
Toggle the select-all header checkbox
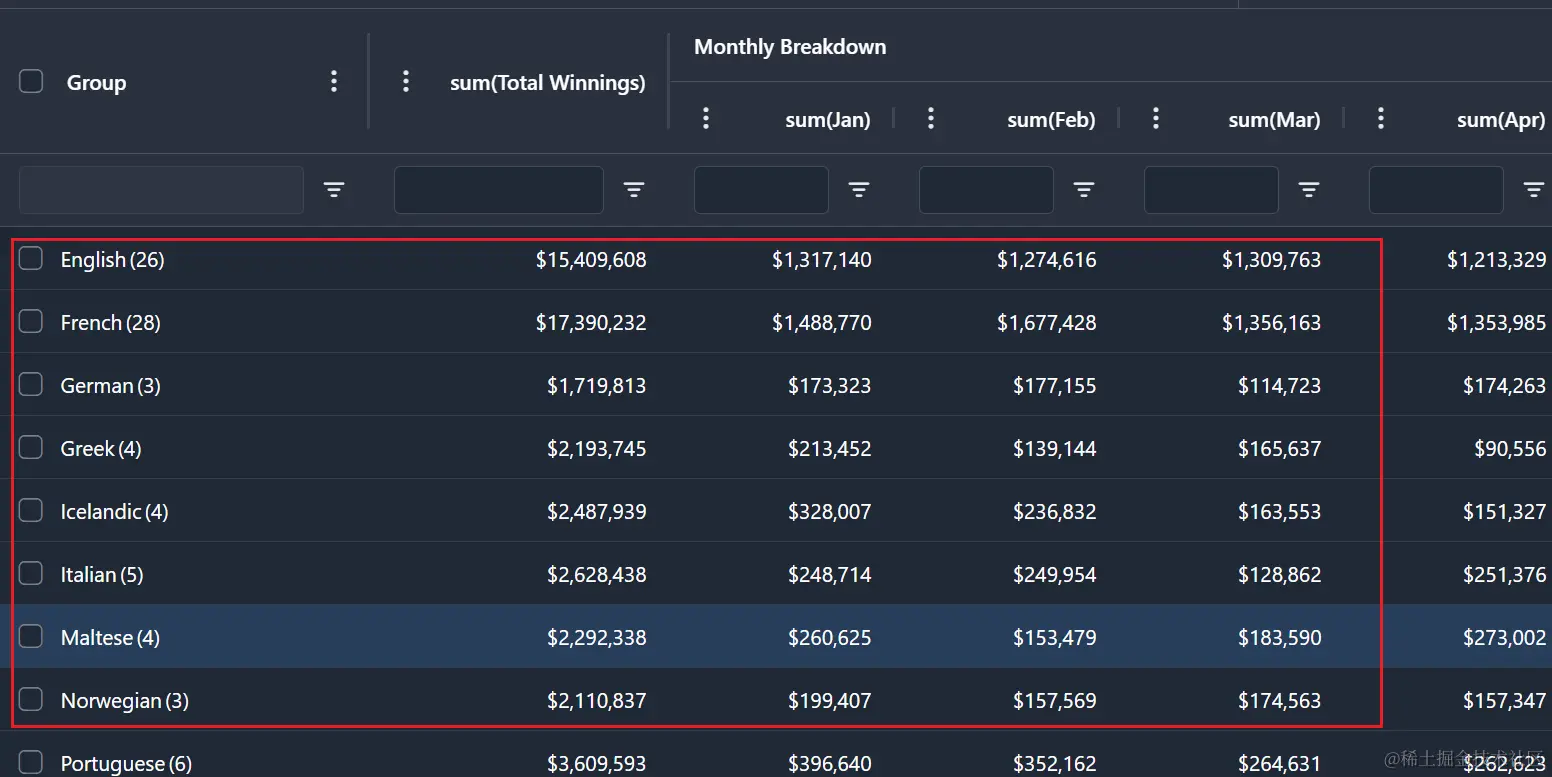click(x=31, y=82)
